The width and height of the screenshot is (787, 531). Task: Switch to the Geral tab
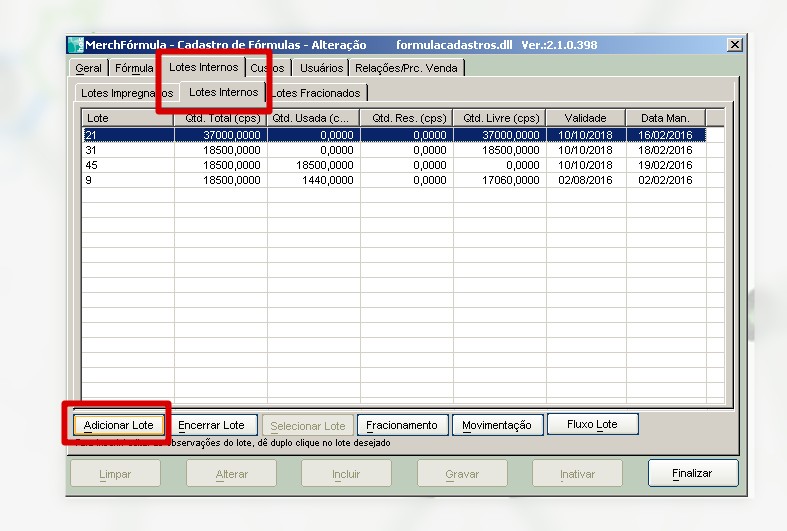88,68
